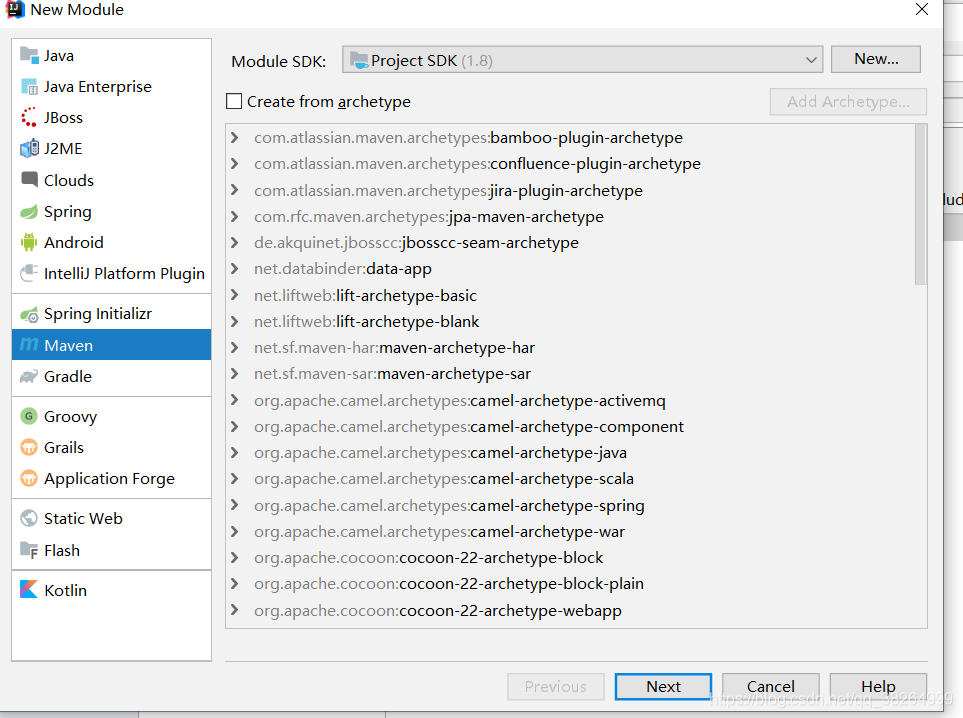The image size is (963, 718).
Task: Click the Spring leaf icon
Action: [x=29, y=212]
